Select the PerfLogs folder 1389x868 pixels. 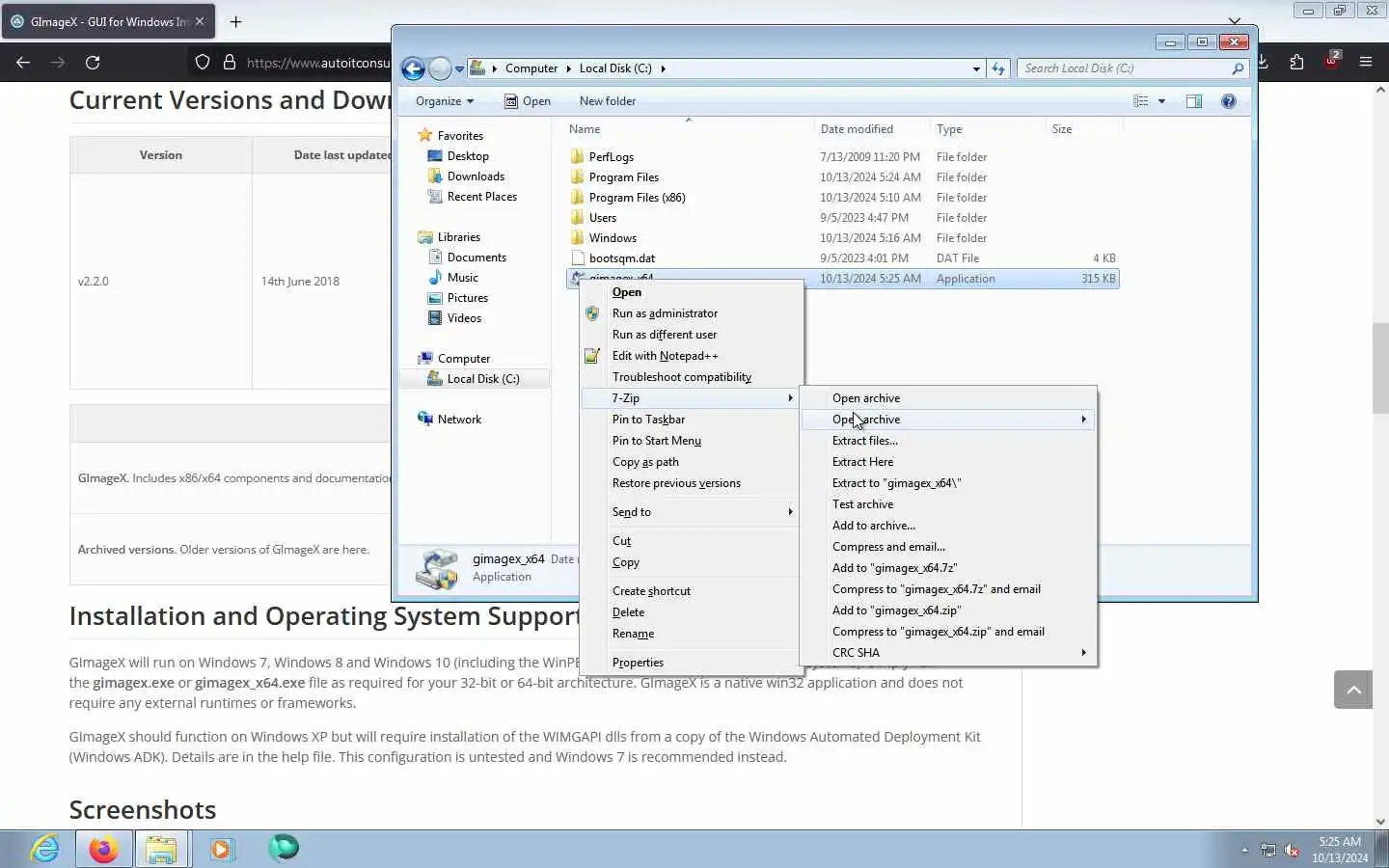[x=611, y=157]
